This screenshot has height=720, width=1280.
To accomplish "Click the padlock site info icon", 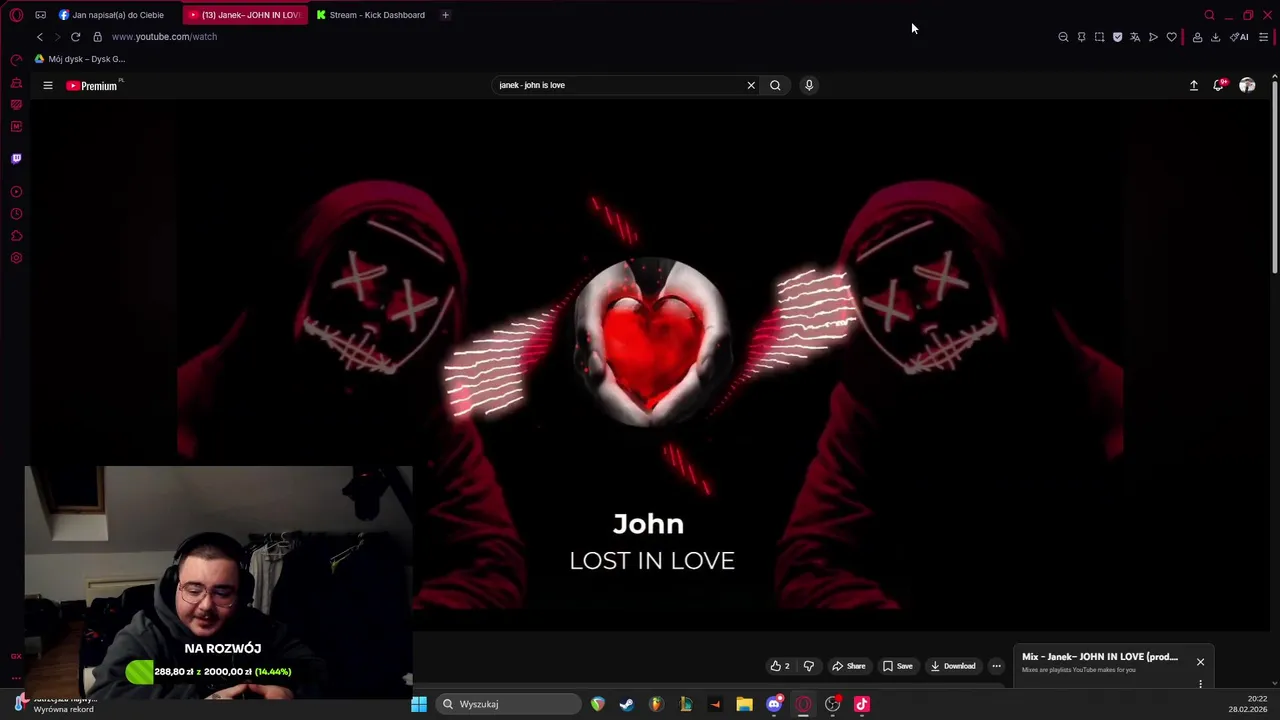I will point(97,37).
